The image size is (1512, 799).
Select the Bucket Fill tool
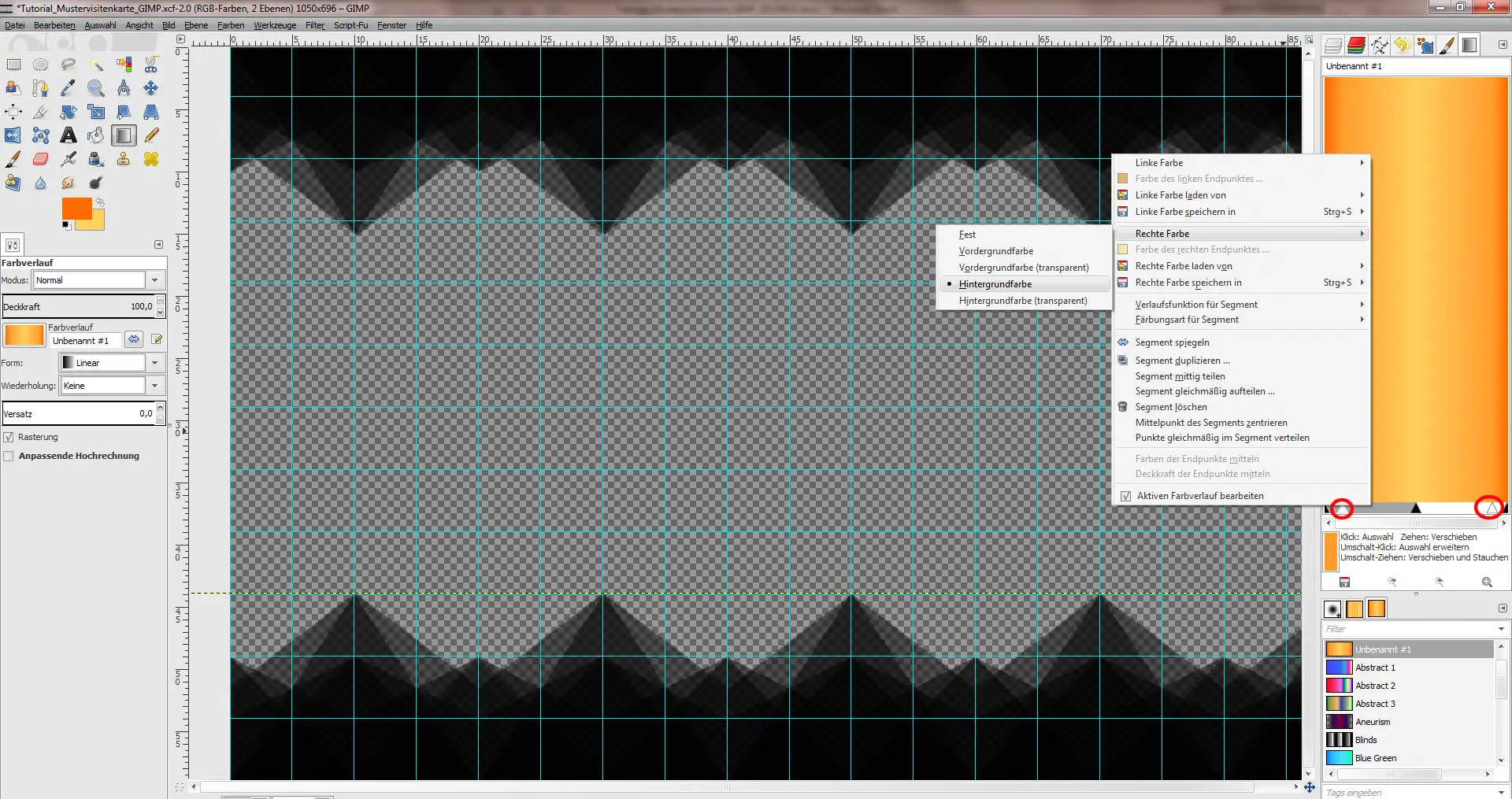coord(96,135)
